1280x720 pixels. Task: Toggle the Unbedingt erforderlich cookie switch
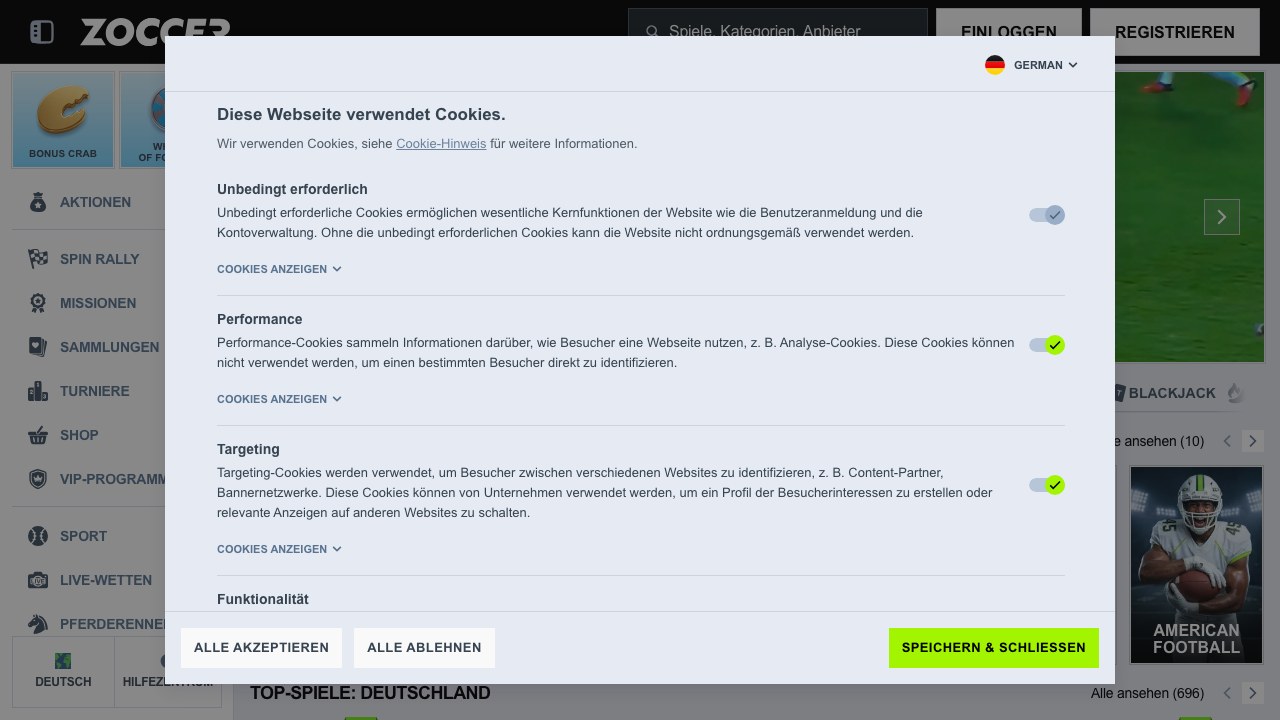tap(1047, 215)
